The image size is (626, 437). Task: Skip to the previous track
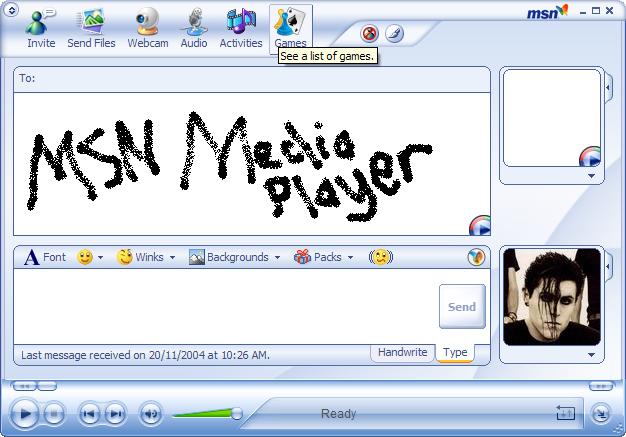coord(89,413)
